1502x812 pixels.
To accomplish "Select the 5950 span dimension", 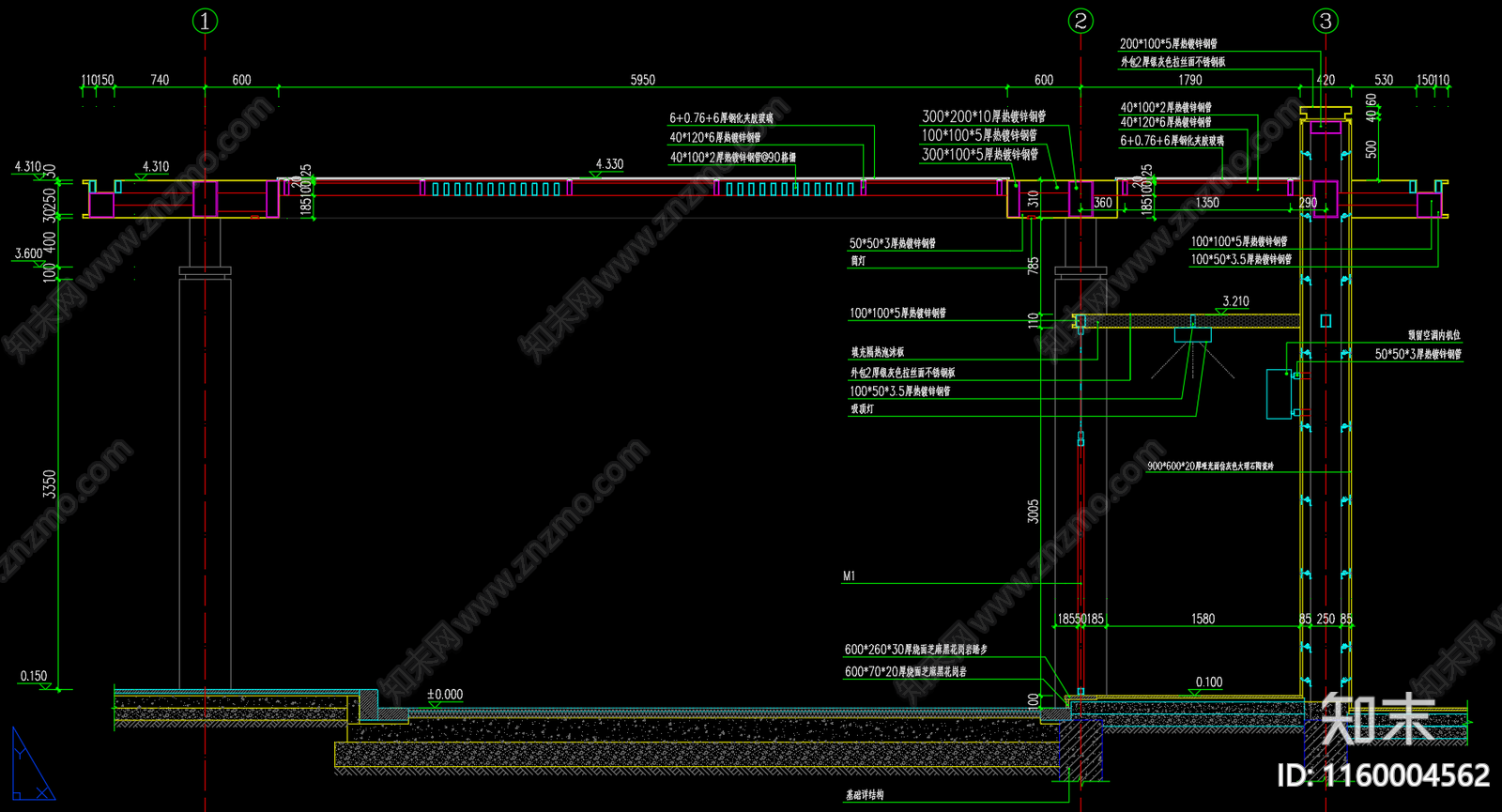I will point(643,80).
